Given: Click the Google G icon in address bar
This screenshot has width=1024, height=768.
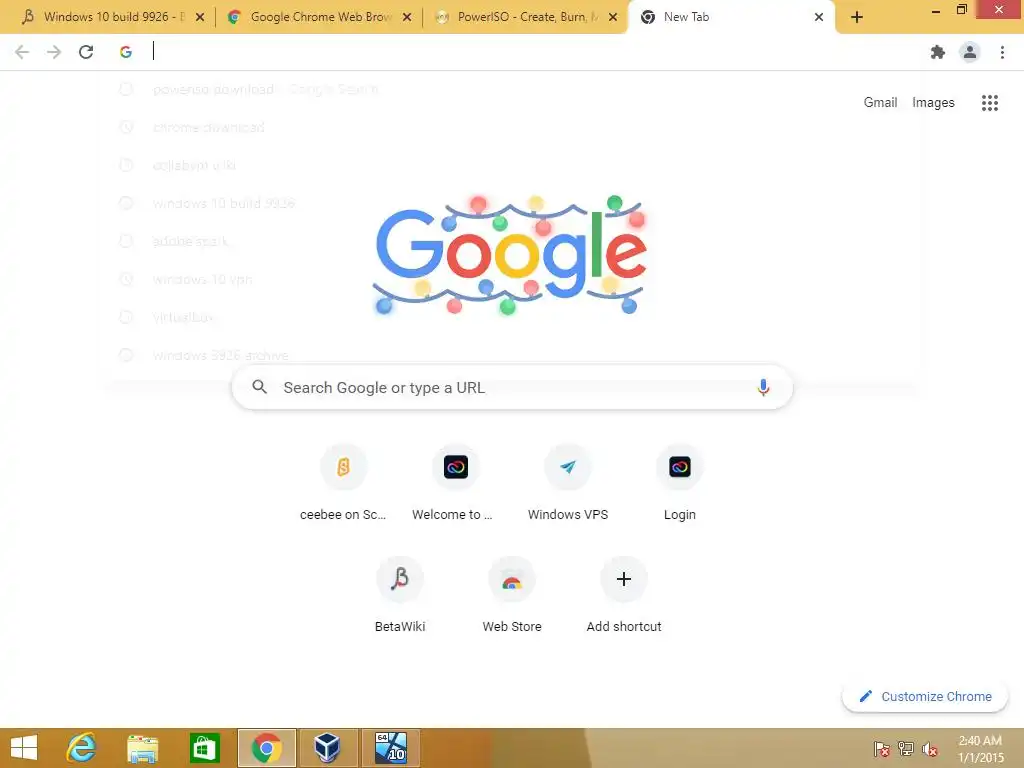Looking at the screenshot, I should 126,52.
